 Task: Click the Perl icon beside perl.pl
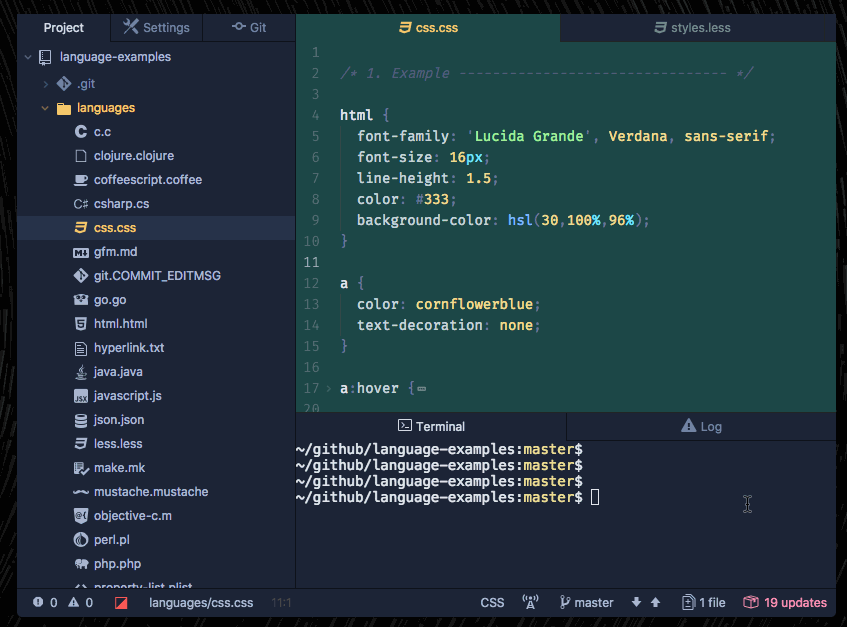point(81,540)
